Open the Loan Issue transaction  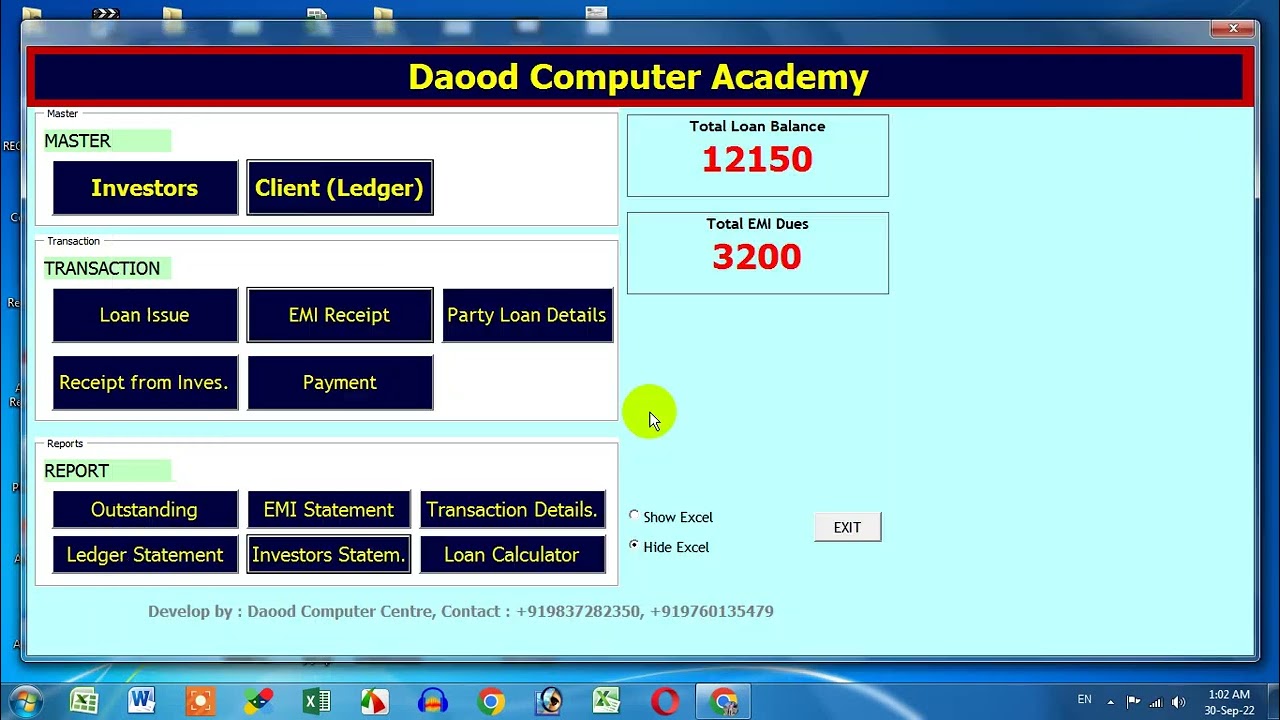pos(145,315)
